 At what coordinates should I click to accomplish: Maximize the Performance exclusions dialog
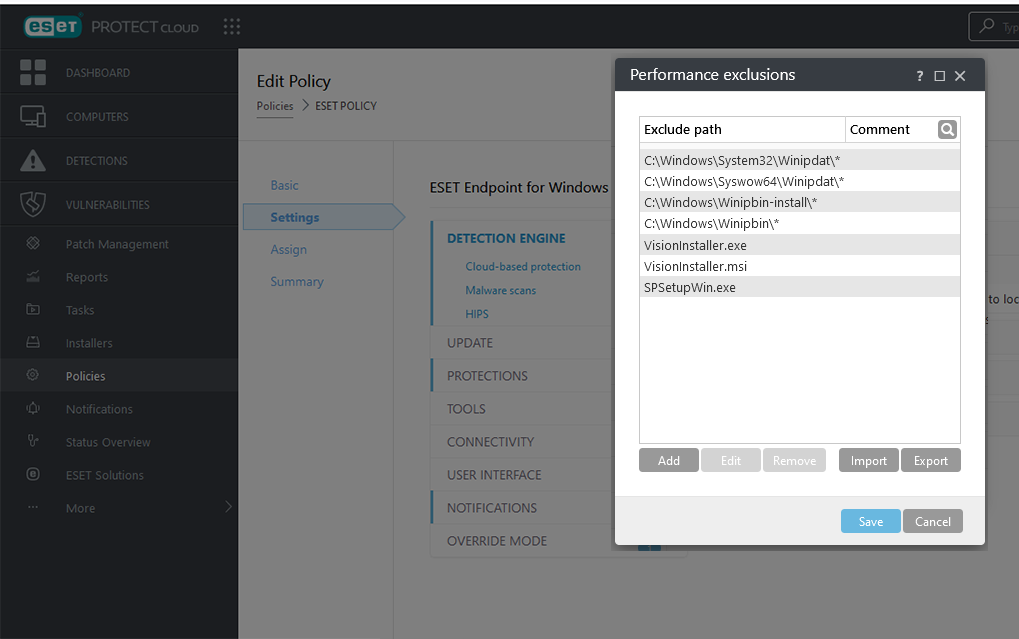click(x=940, y=76)
